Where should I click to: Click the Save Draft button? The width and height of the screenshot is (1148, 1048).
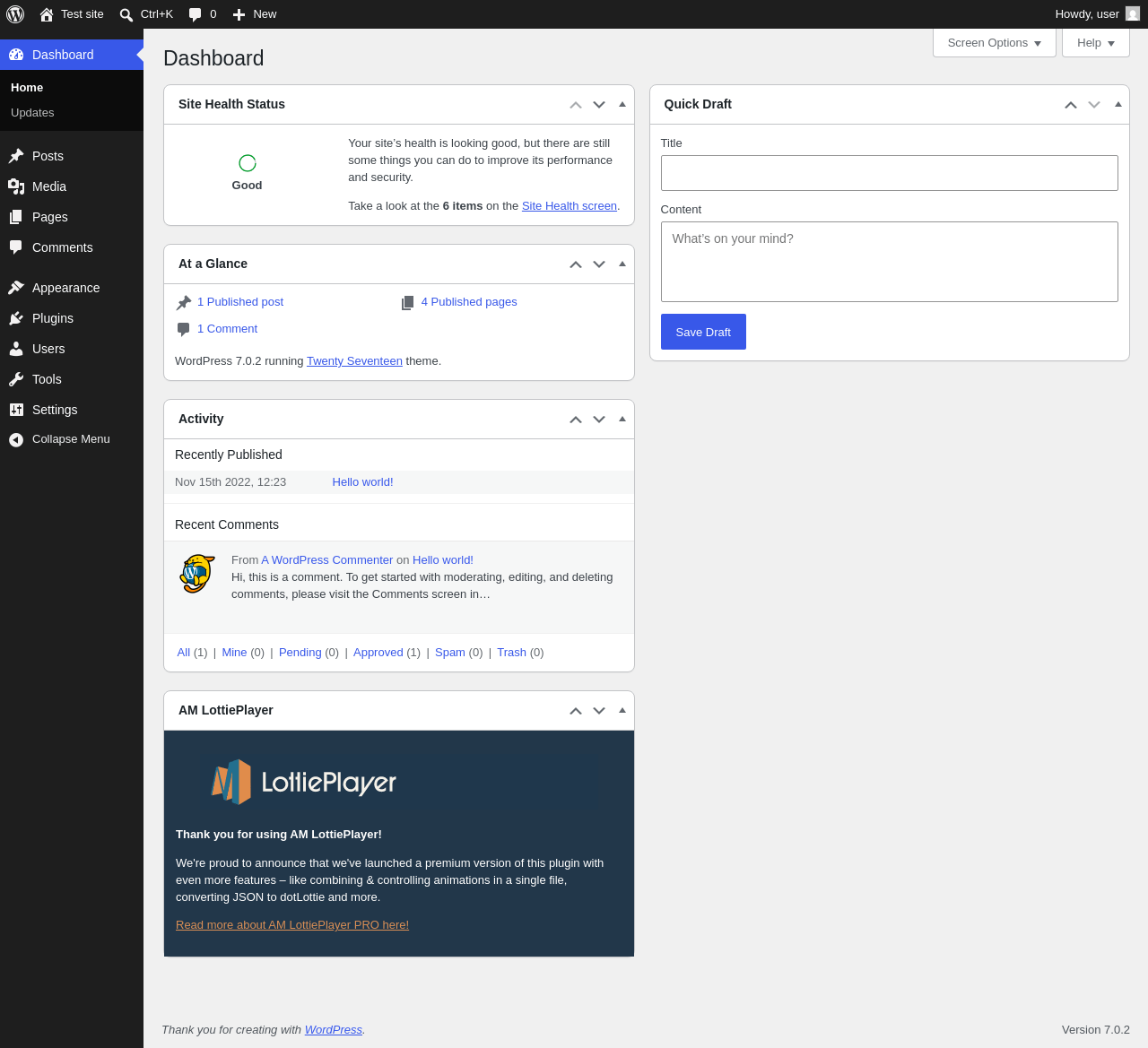coord(703,332)
